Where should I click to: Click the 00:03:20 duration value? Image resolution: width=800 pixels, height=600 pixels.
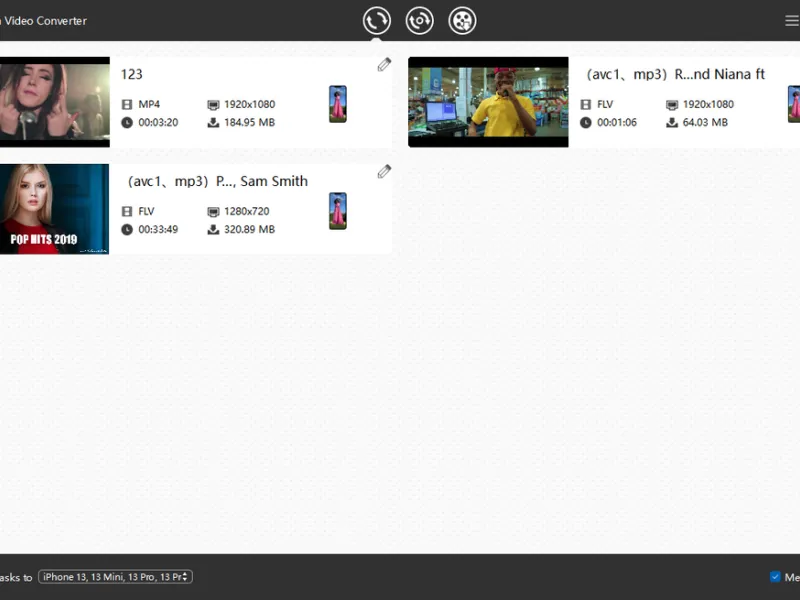coord(158,122)
